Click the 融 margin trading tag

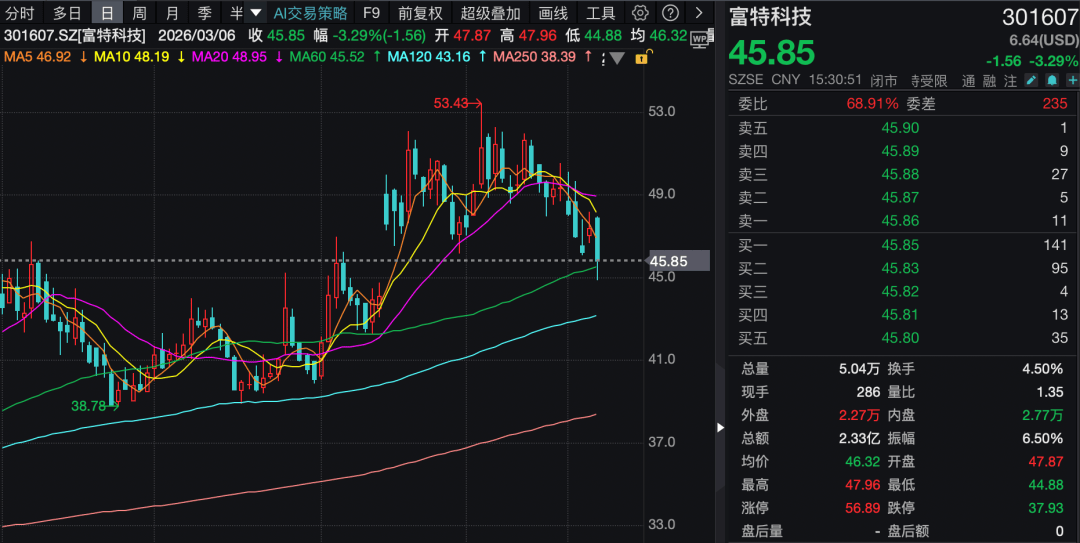pyautogui.click(x=990, y=80)
